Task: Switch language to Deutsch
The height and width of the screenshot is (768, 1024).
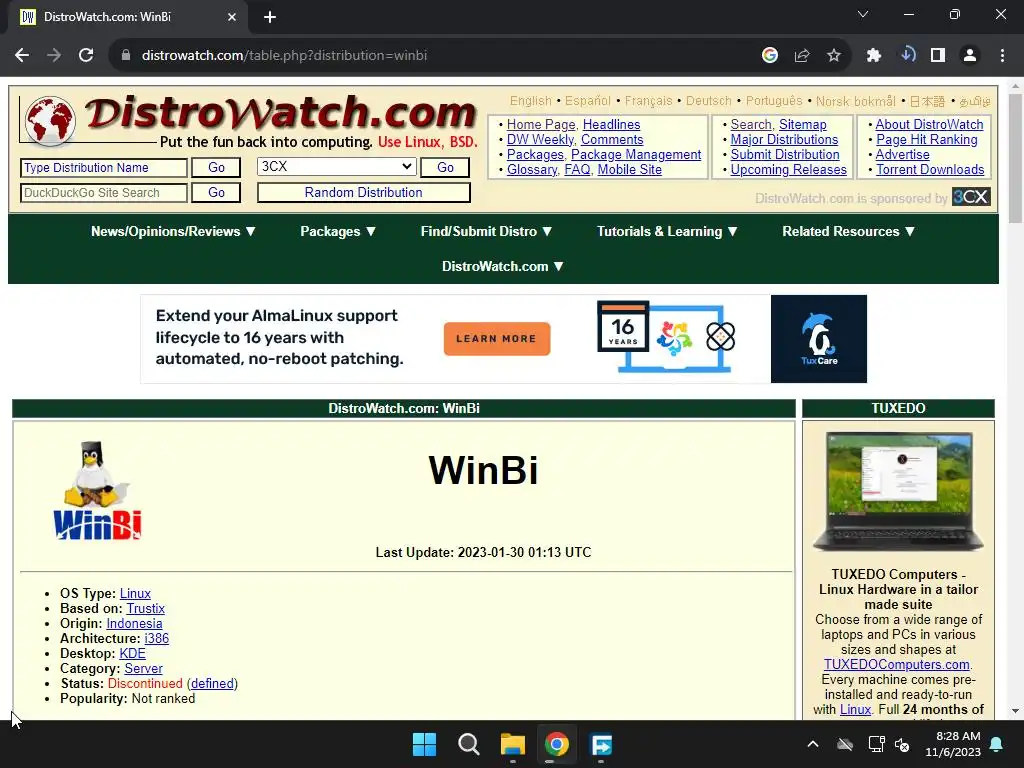Action: click(709, 101)
